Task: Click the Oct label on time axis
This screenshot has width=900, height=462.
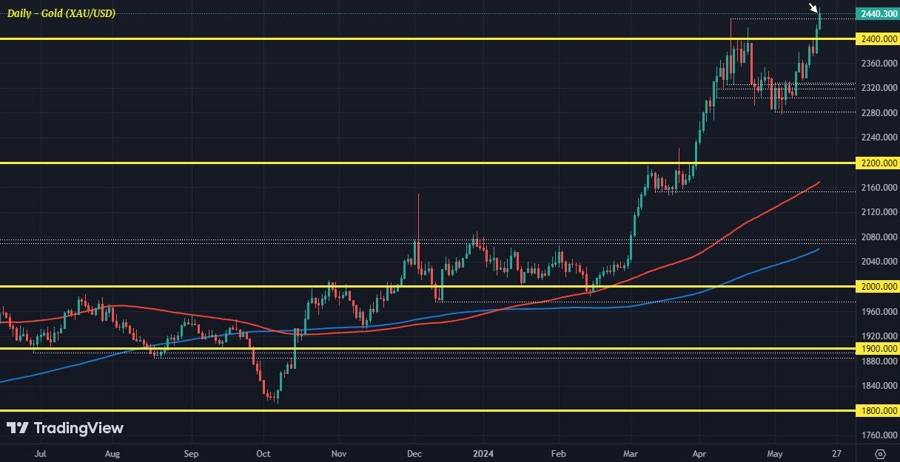Action: click(263, 453)
